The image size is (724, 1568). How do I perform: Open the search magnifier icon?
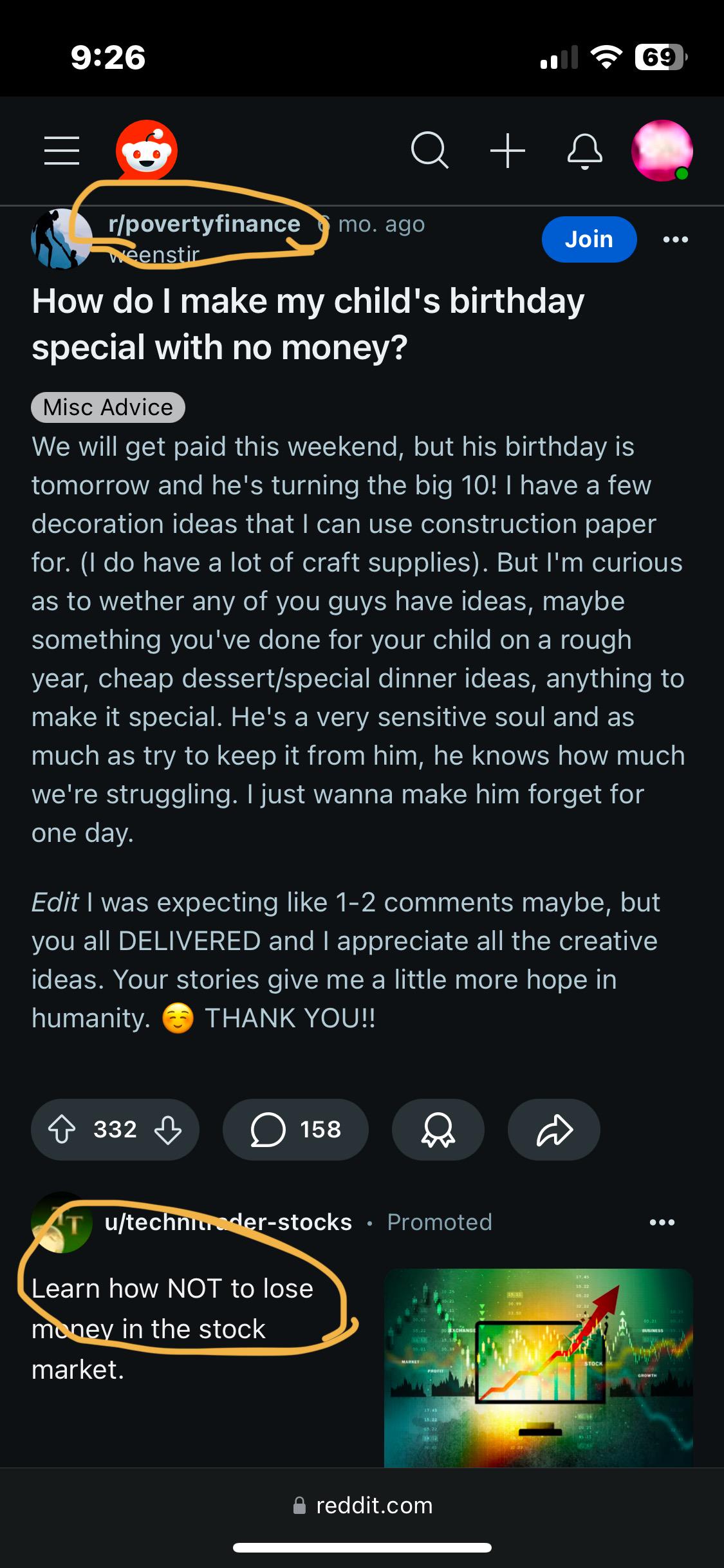point(429,151)
